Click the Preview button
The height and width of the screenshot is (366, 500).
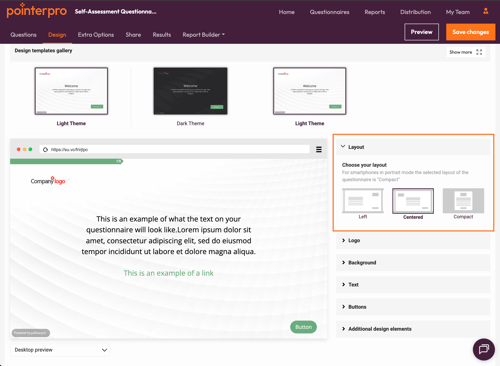(421, 32)
